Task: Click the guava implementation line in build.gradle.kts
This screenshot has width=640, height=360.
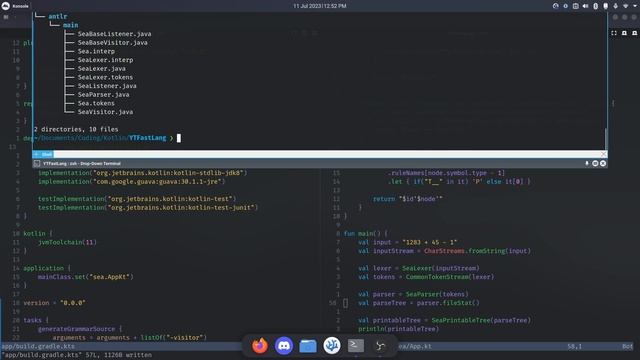Action: point(131,182)
